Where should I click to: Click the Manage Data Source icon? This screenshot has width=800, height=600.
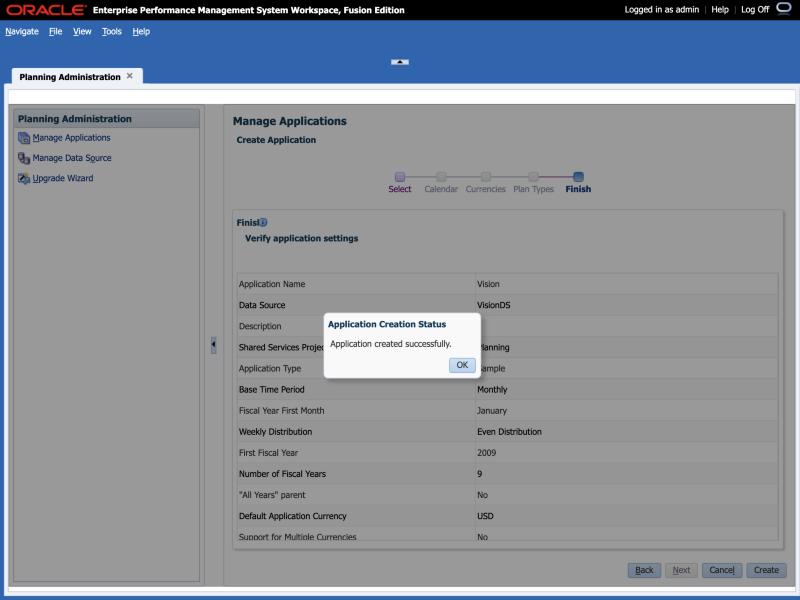pos(24,158)
